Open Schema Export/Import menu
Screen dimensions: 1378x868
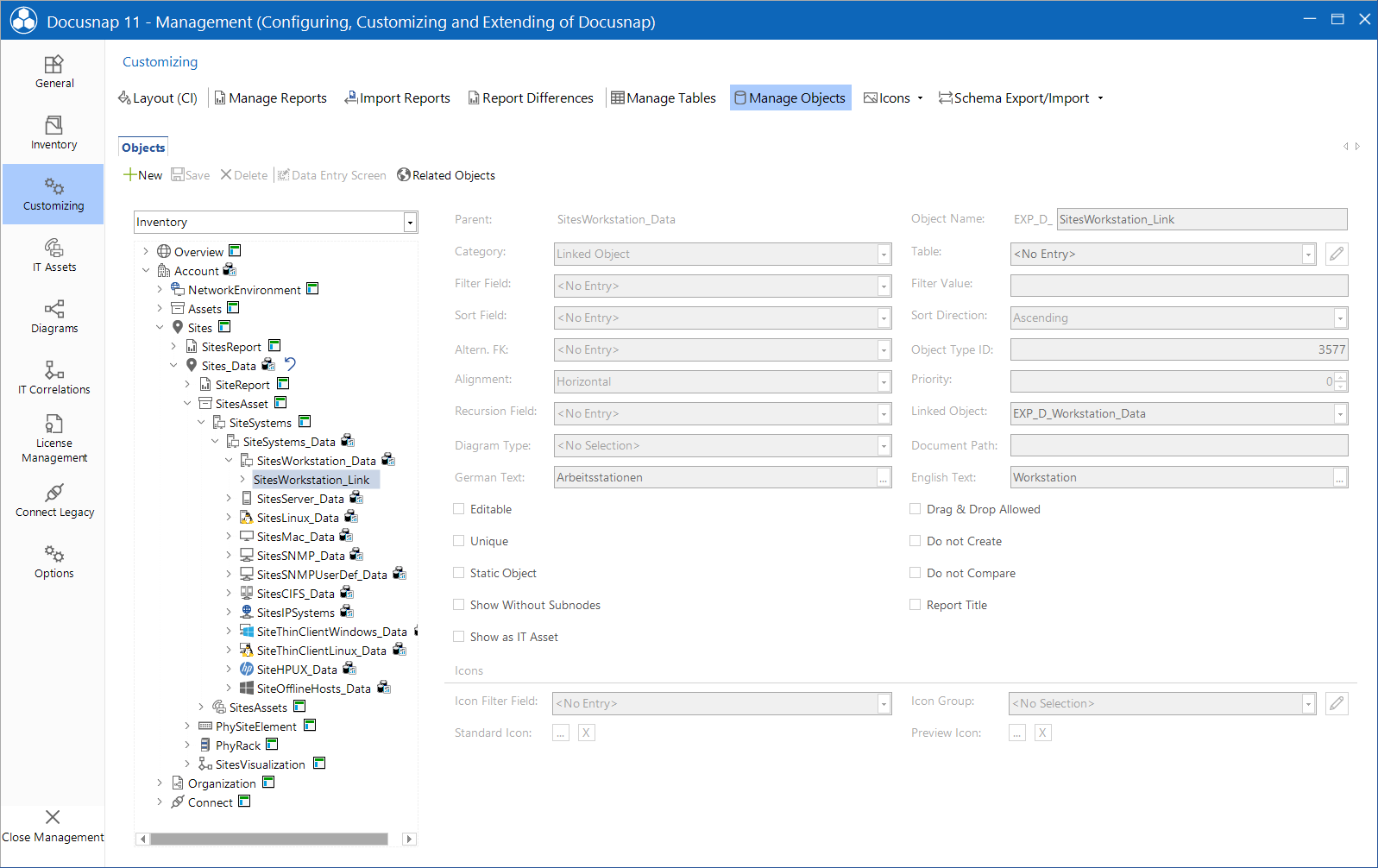[x=1021, y=98]
